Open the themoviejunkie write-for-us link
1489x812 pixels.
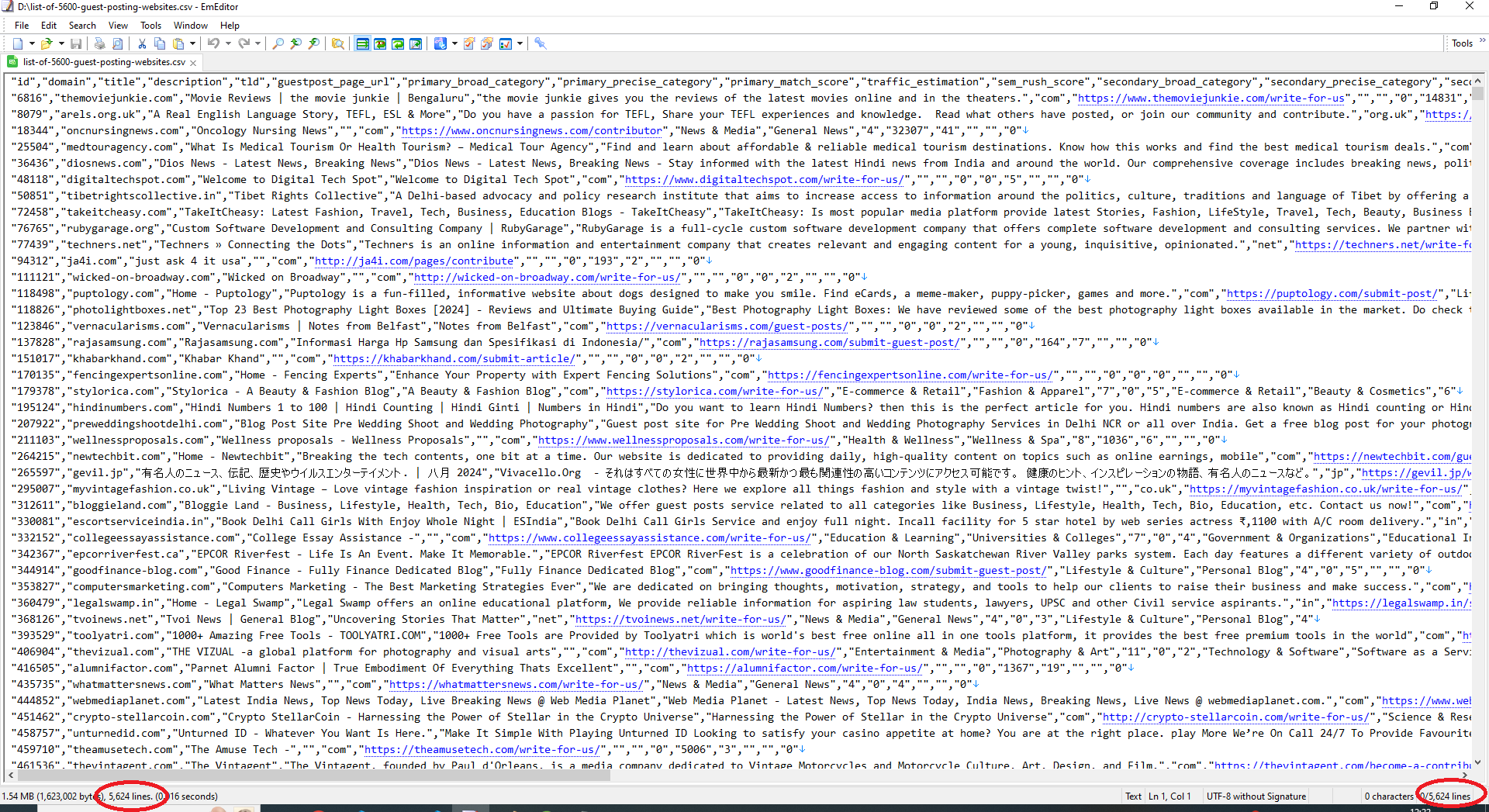click(x=1210, y=98)
